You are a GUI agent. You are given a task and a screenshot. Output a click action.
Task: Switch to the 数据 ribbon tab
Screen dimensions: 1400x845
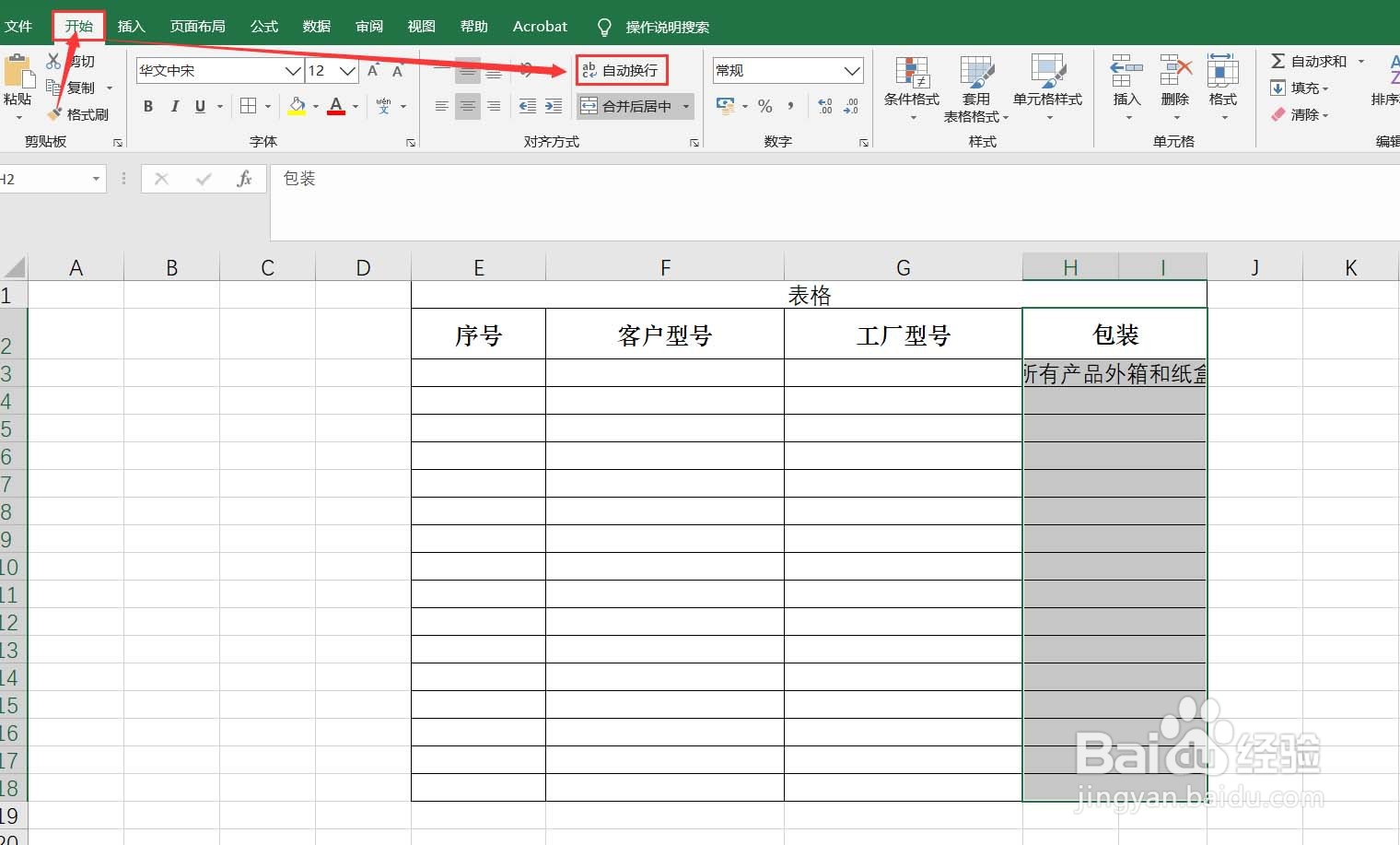316,26
